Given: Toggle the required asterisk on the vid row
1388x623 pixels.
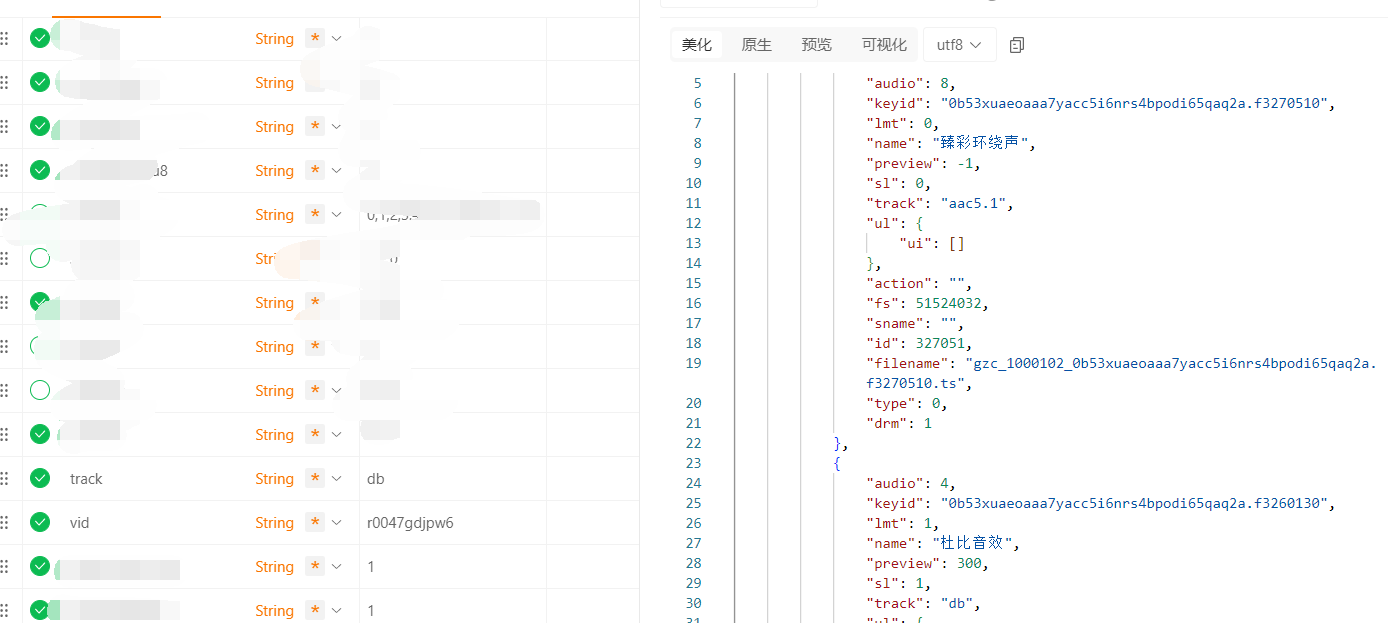Looking at the screenshot, I should (316, 523).
